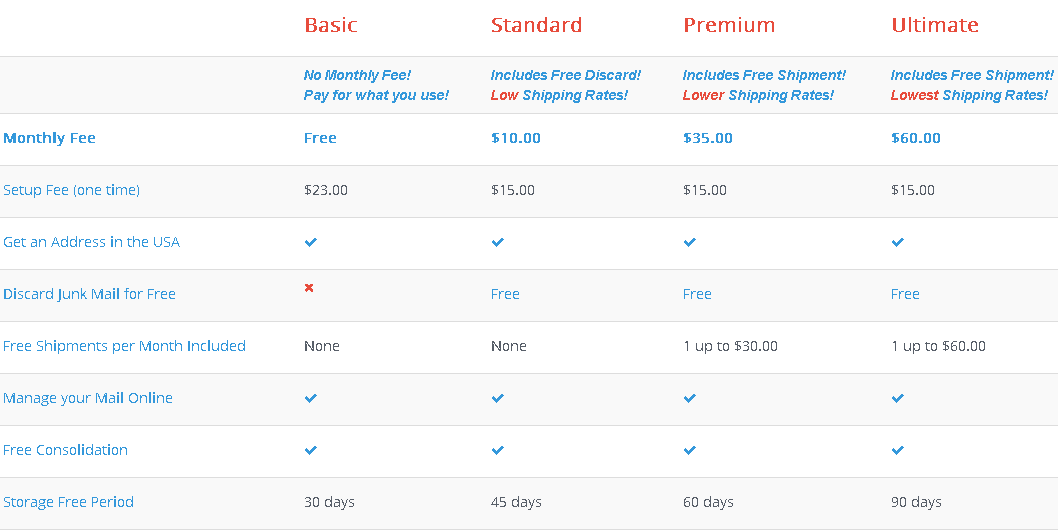Select the Standard plan heading
The image size is (1058, 532).
(537, 25)
